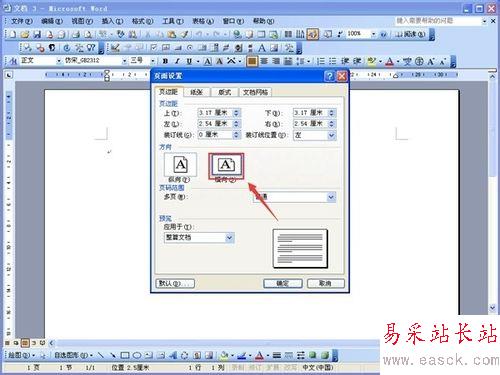This screenshot has width=500, height=375.
Task: Click the highlighted Document Map icon
Action: pos(312,34)
